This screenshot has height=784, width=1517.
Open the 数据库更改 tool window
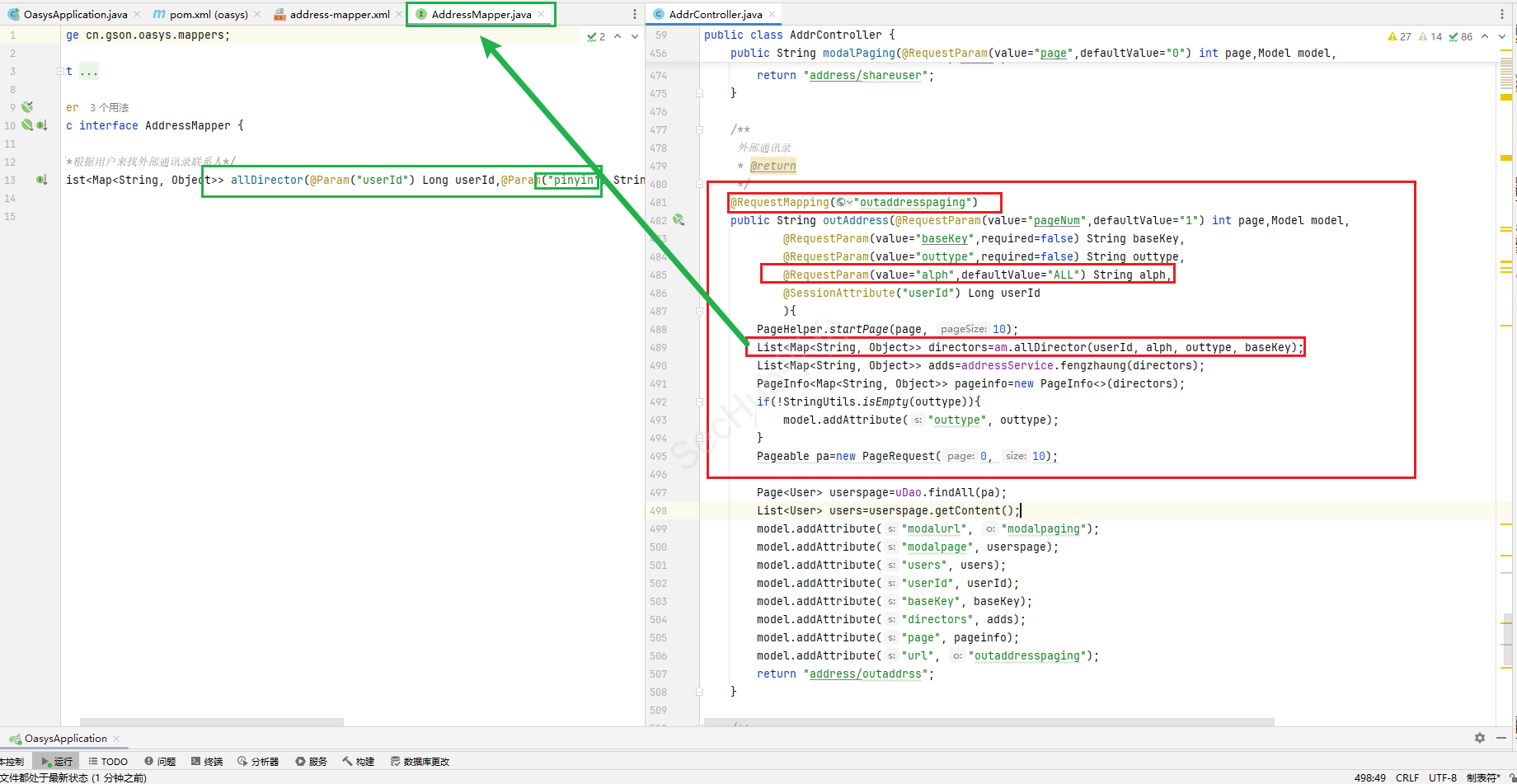(x=420, y=761)
